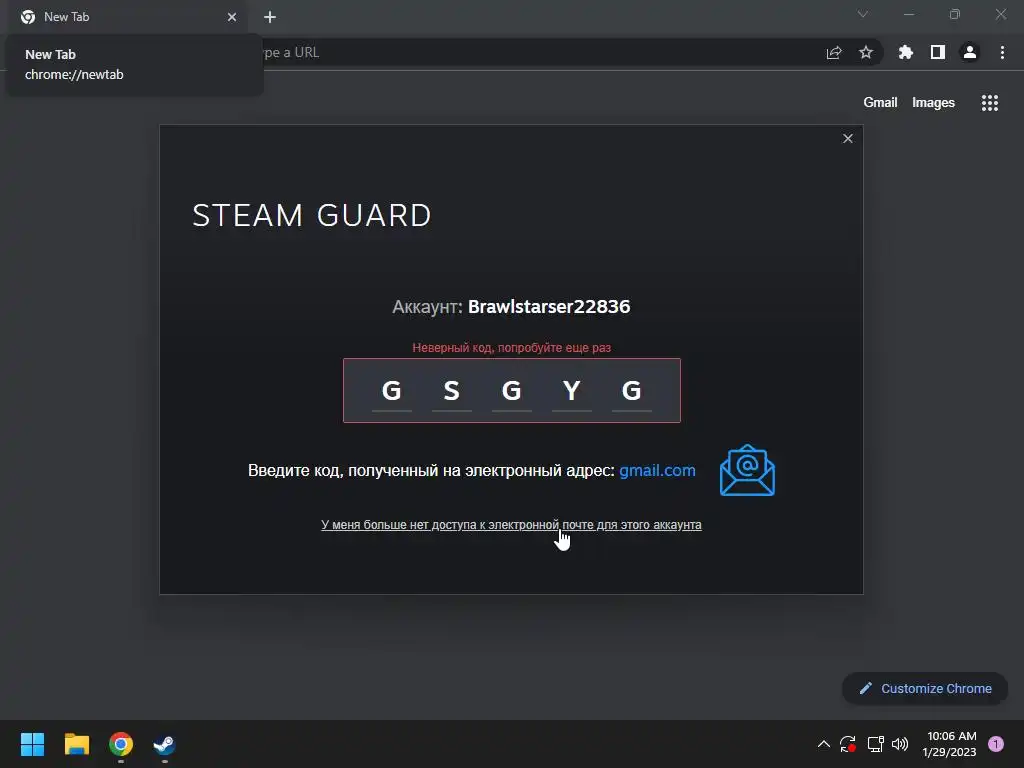Open the tab search chevron

[863, 14]
